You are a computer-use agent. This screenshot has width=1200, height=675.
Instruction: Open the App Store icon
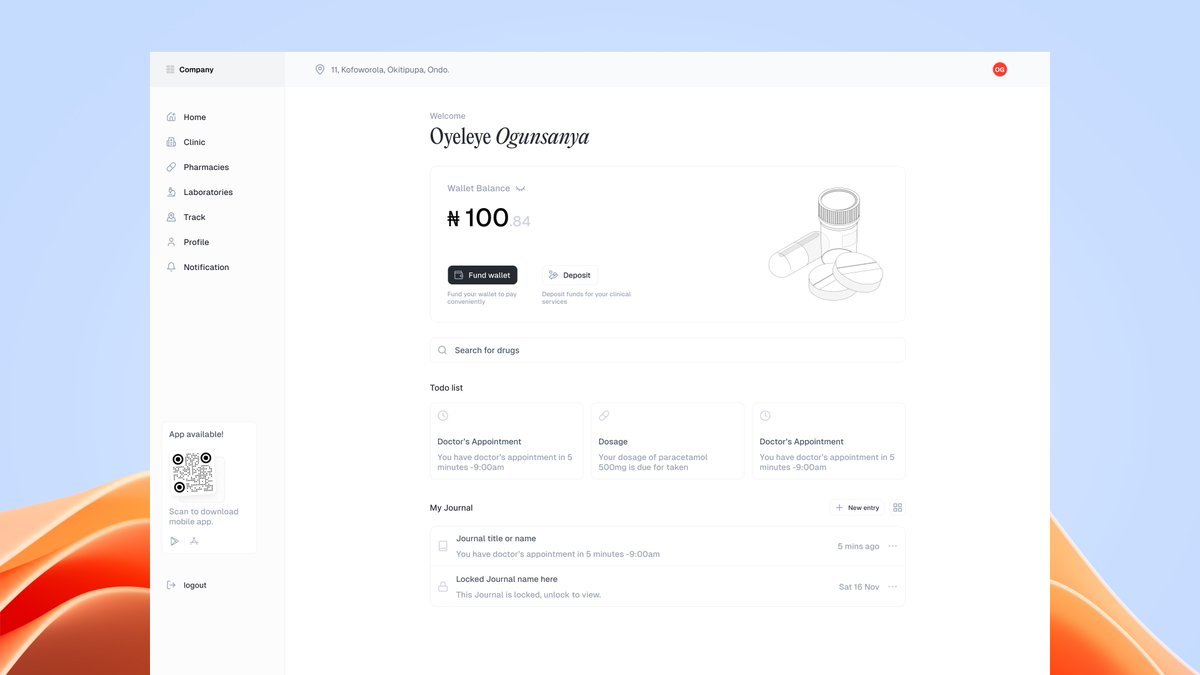tap(194, 541)
